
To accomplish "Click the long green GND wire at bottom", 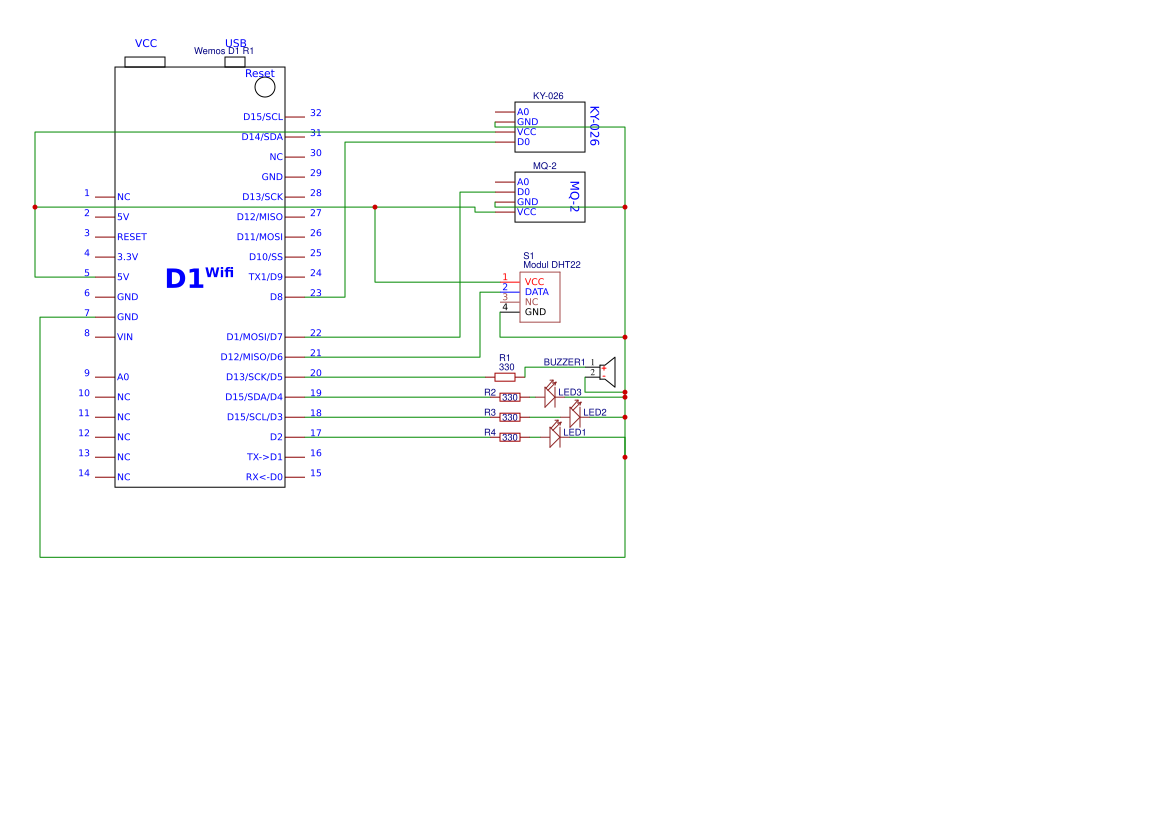I will [x=330, y=557].
